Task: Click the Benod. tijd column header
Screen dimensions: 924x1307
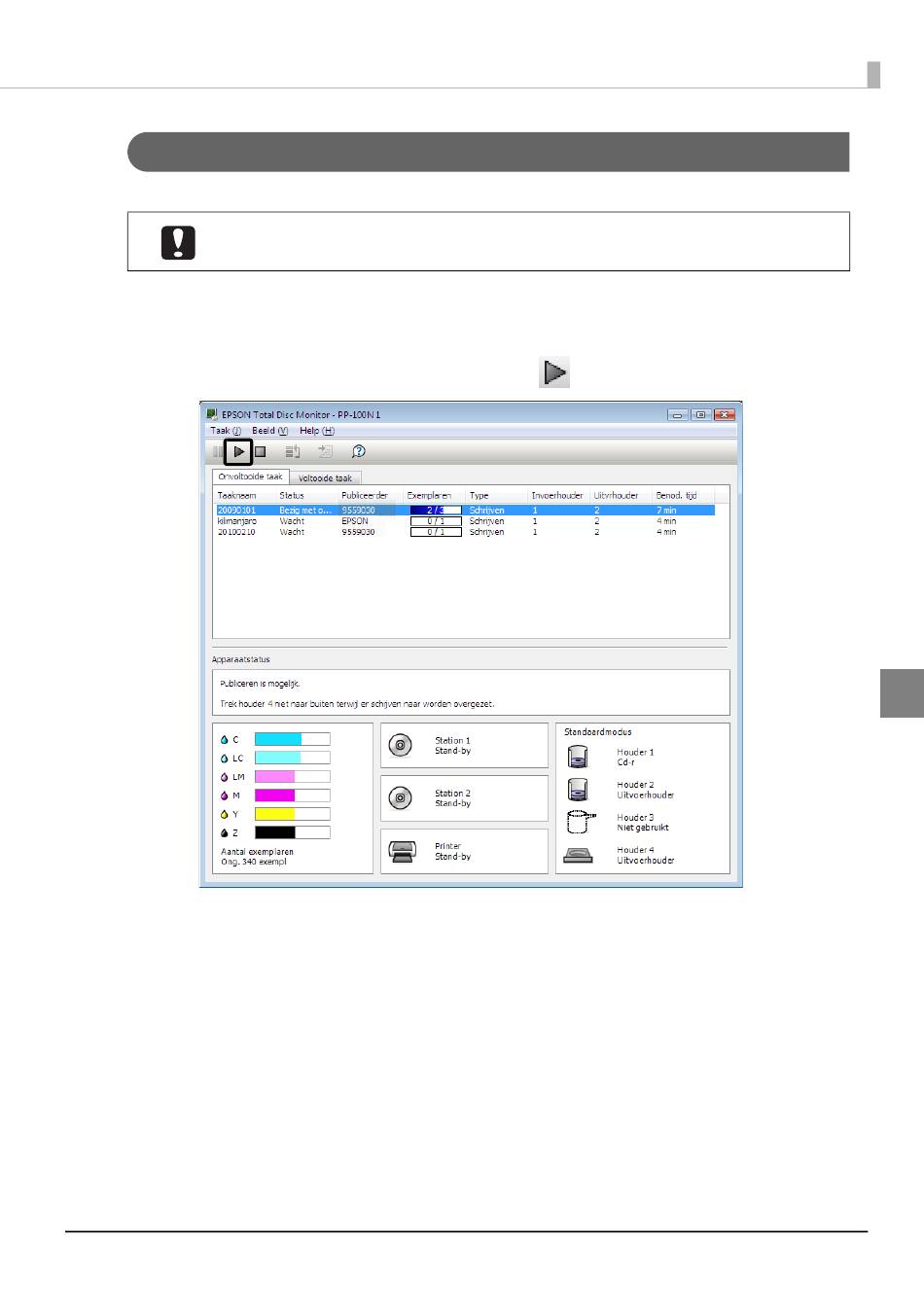Action: tap(684, 496)
